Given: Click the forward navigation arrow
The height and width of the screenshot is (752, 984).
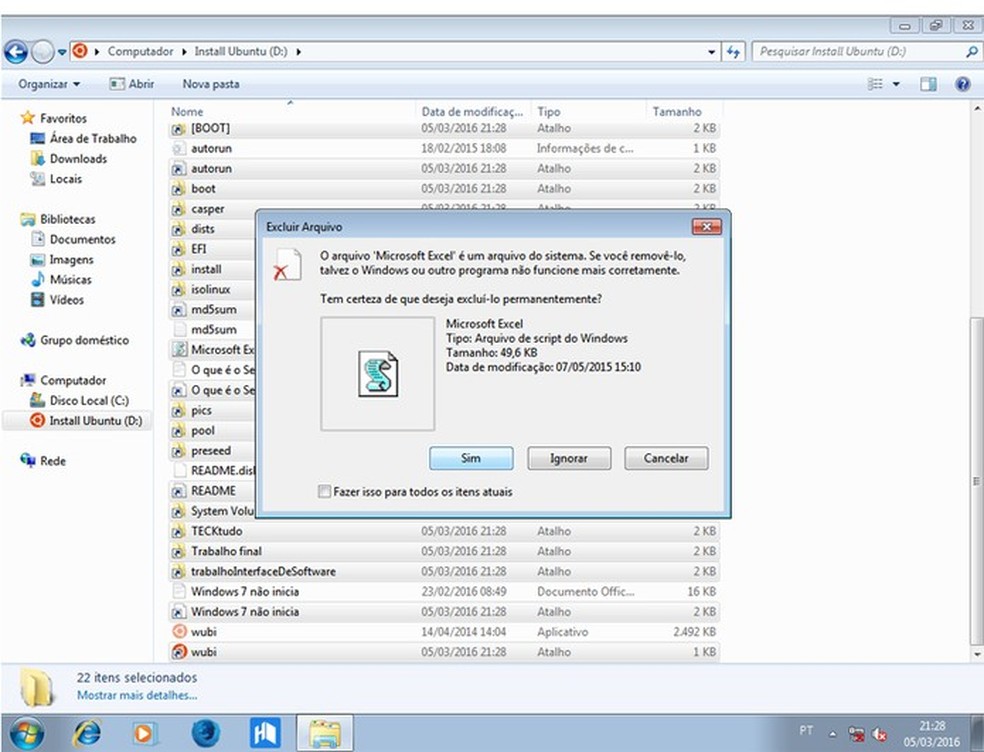Looking at the screenshot, I should click(43, 52).
